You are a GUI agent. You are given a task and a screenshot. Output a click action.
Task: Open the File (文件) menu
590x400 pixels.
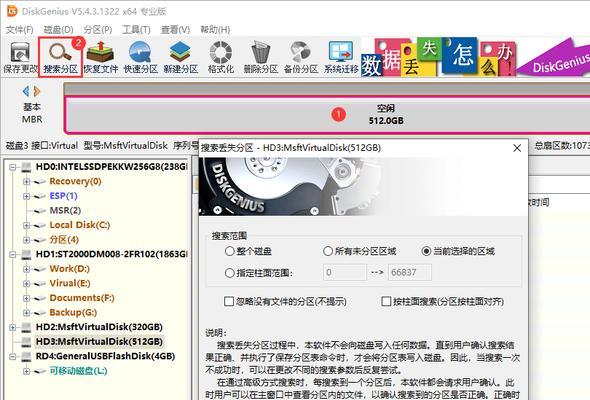tap(20, 29)
